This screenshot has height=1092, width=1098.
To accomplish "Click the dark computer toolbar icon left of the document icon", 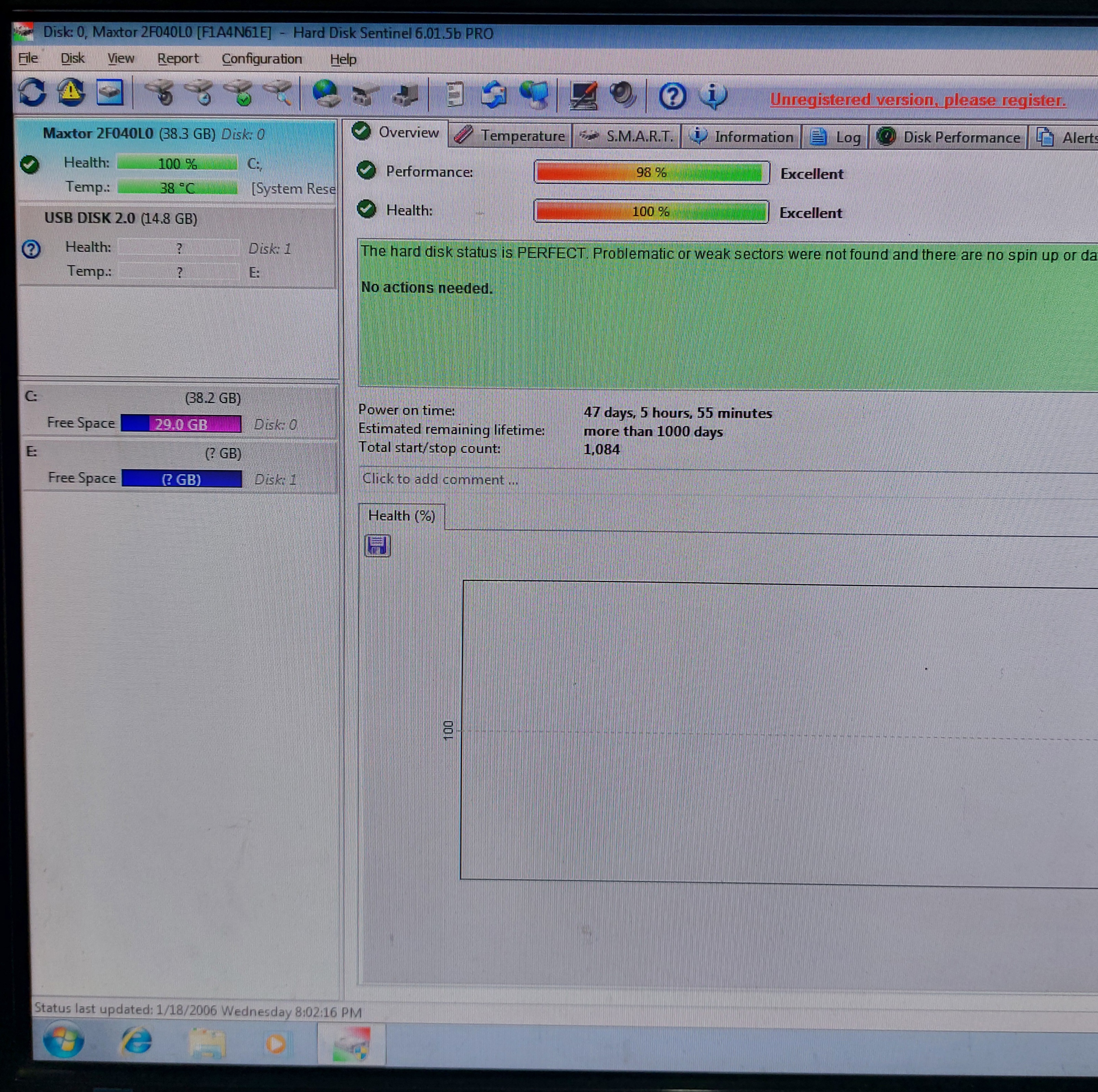I will [x=405, y=95].
